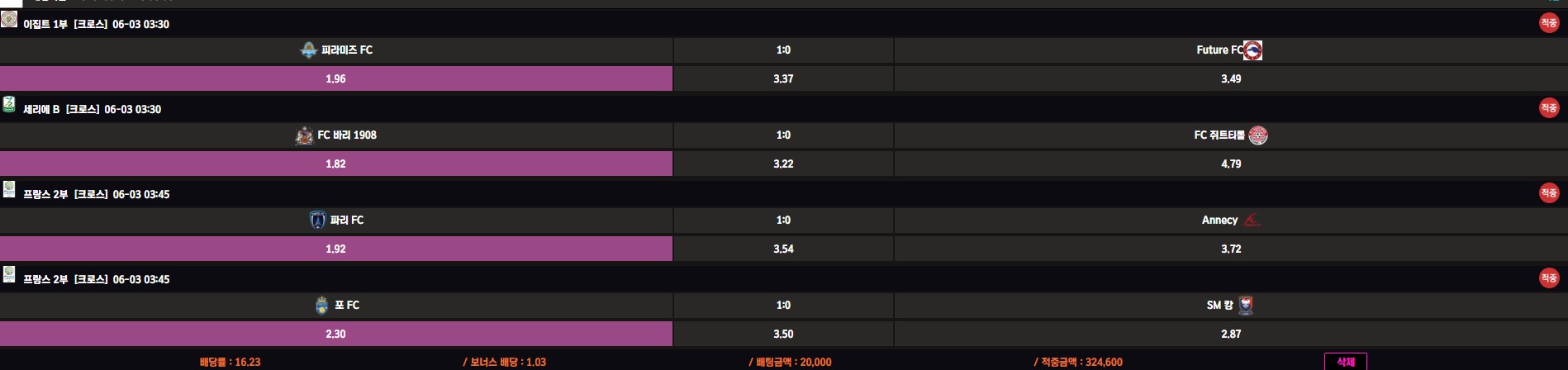Select the 2.87 away odds for SM 캉
This screenshot has height=370, width=1568.
(1230, 334)
